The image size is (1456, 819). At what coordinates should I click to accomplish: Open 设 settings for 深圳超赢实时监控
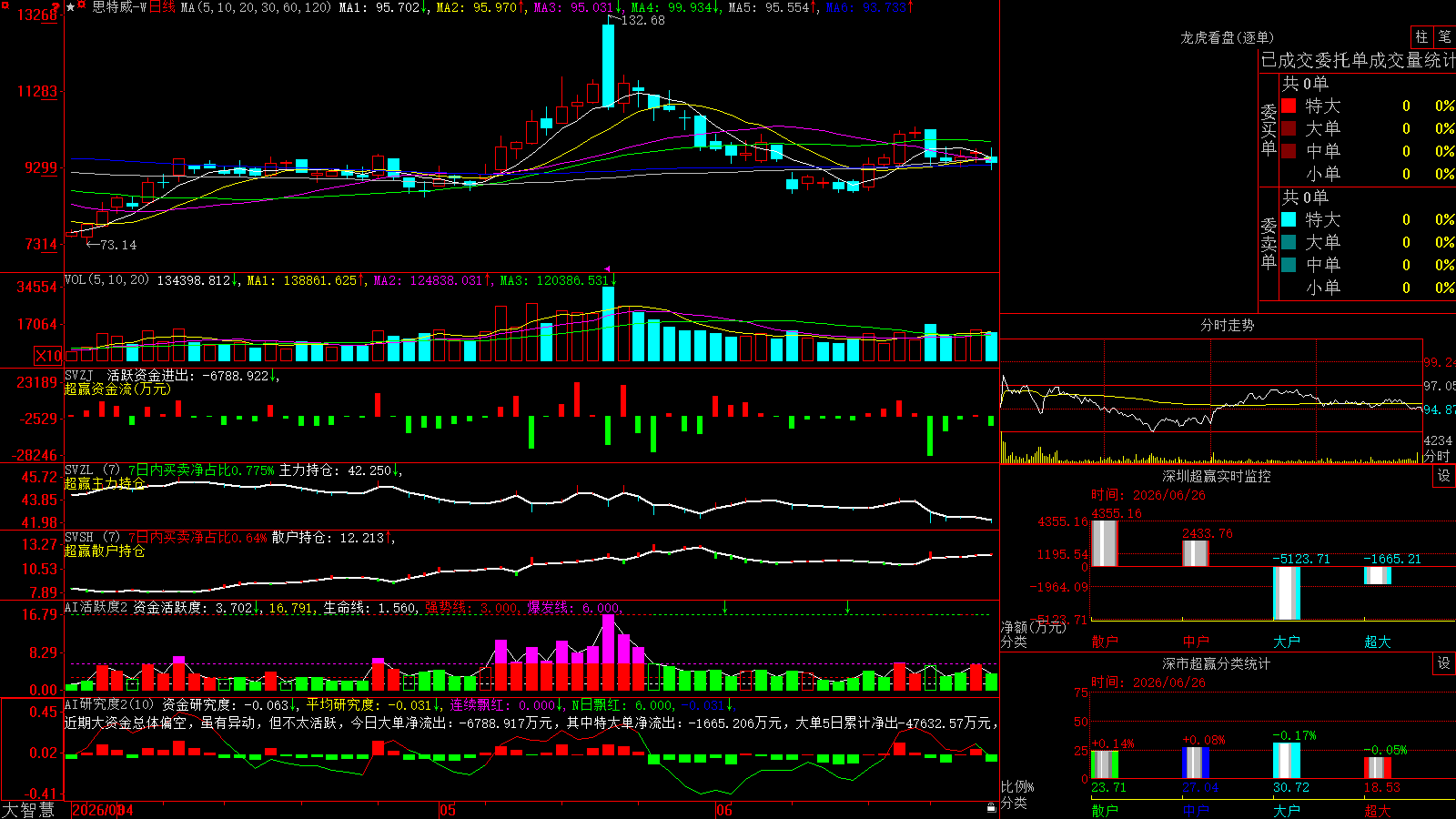tap(1444, 476)
